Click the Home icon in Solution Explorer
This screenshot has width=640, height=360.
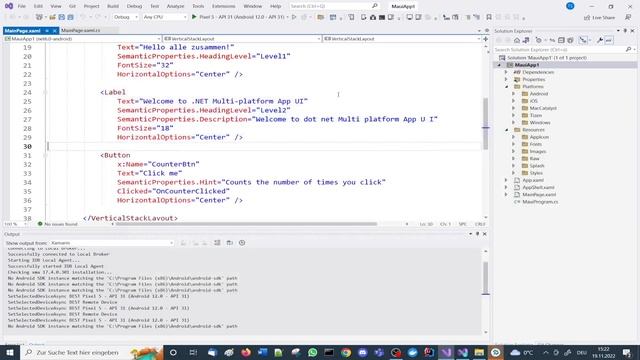tap(517, 40)
